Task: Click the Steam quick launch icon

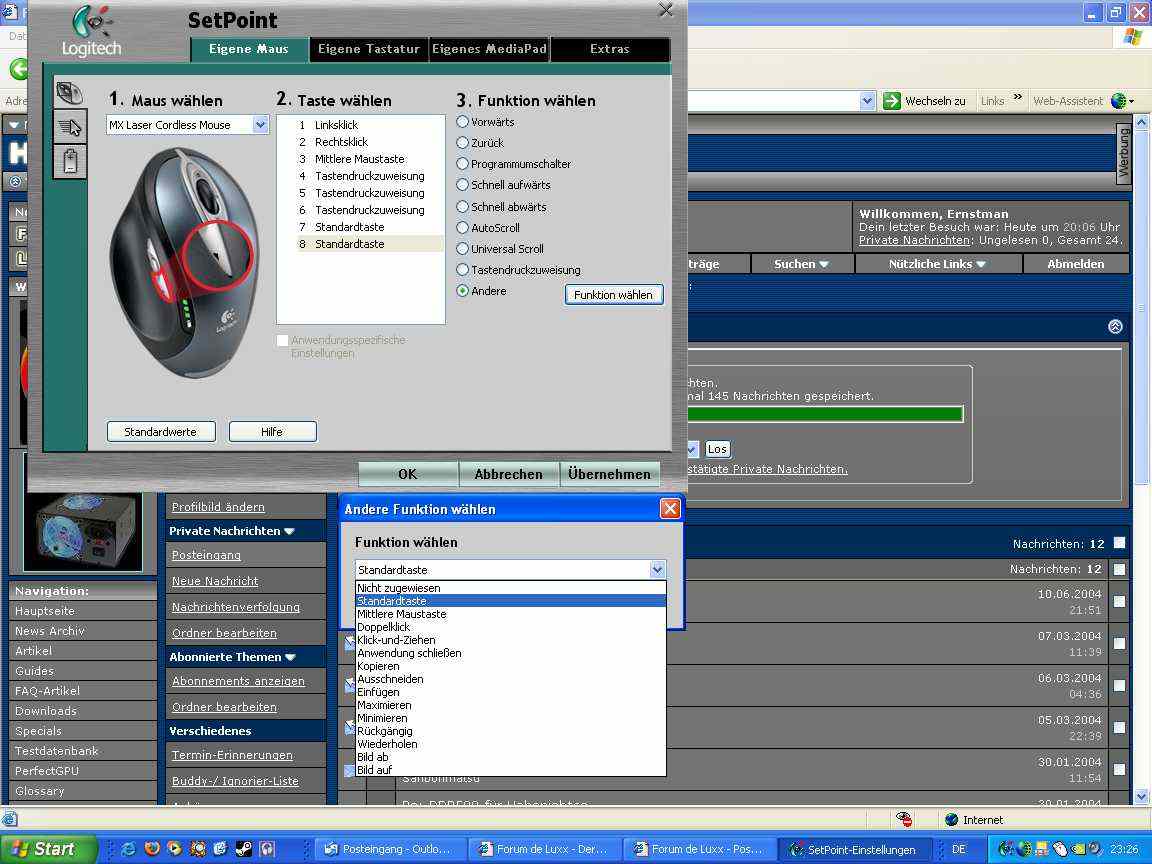Action: click(244, 849)
